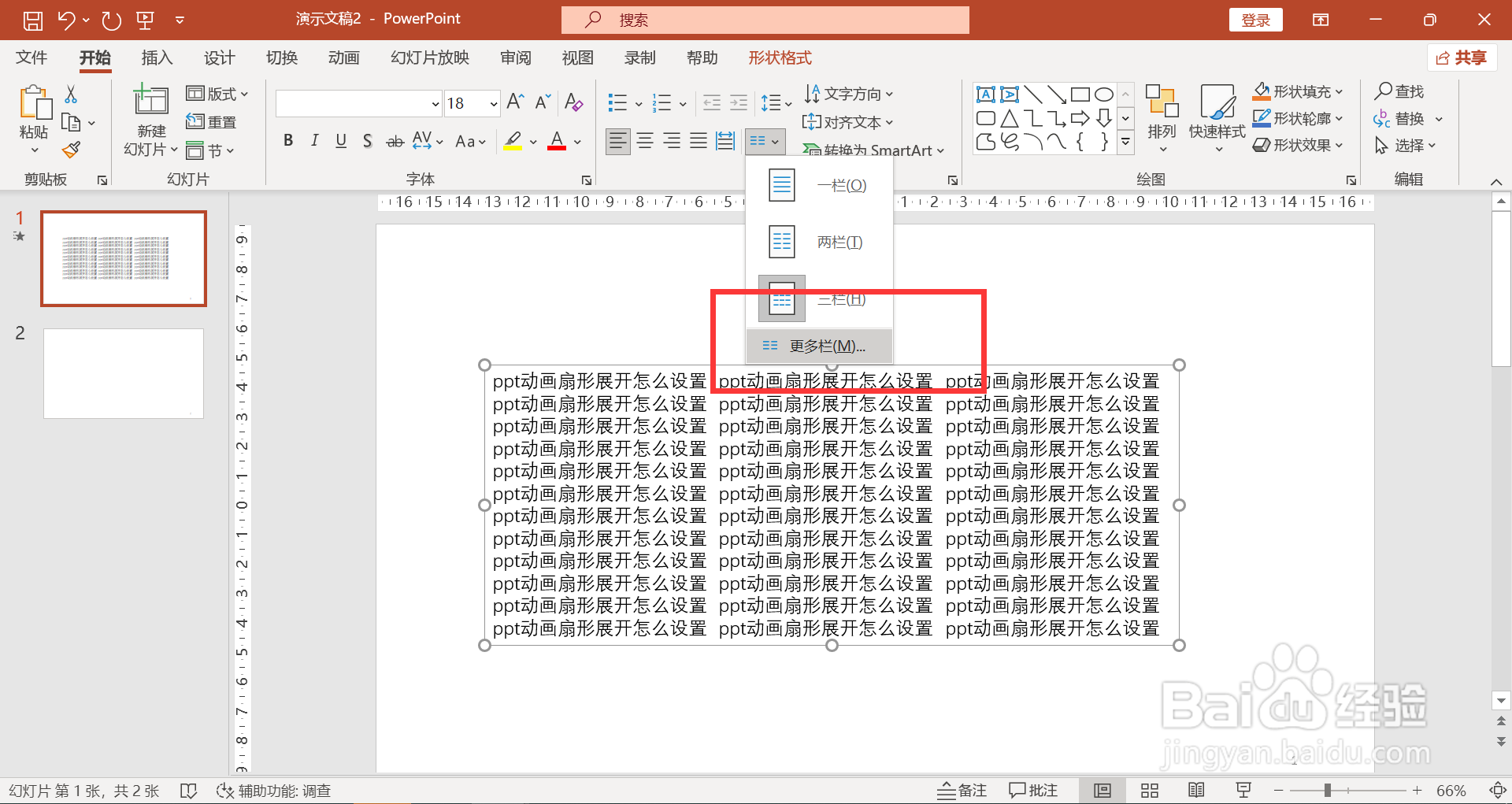1512x804 pixels.
Task: Increase list indent level icon
Action: [x=739, y=102]
